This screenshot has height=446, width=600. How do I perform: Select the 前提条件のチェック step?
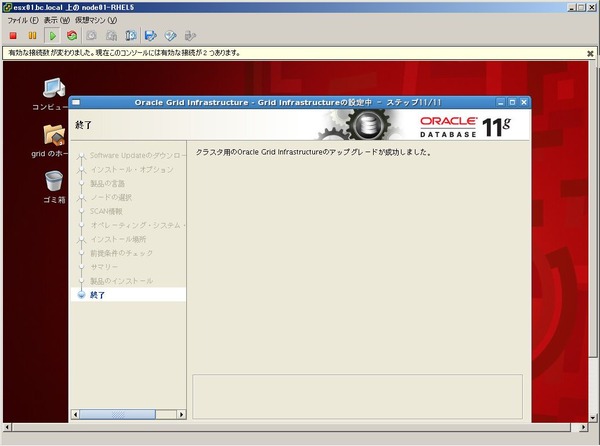pos(121,253)
